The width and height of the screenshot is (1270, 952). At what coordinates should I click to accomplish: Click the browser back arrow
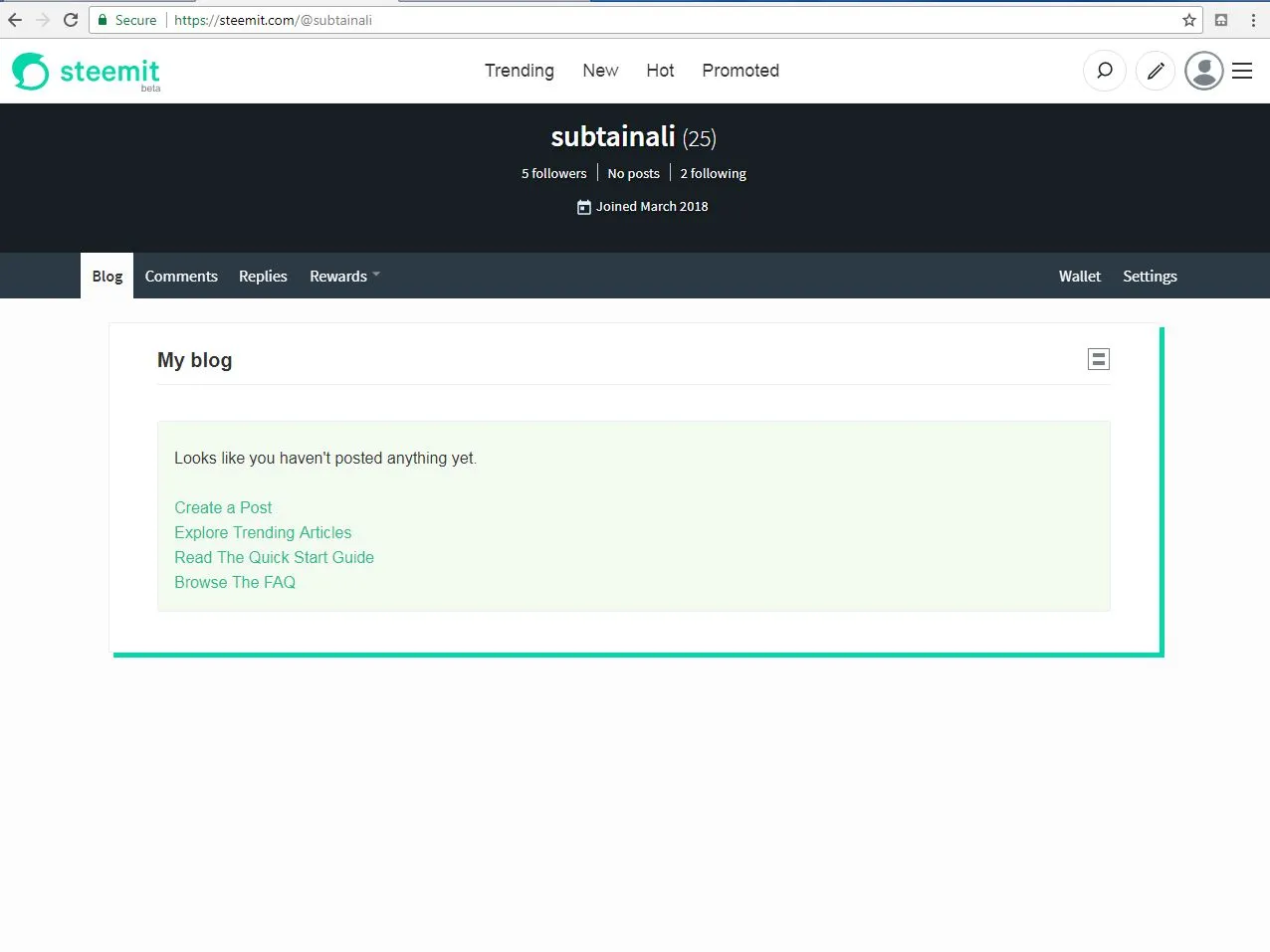click(x=15, y=20)
